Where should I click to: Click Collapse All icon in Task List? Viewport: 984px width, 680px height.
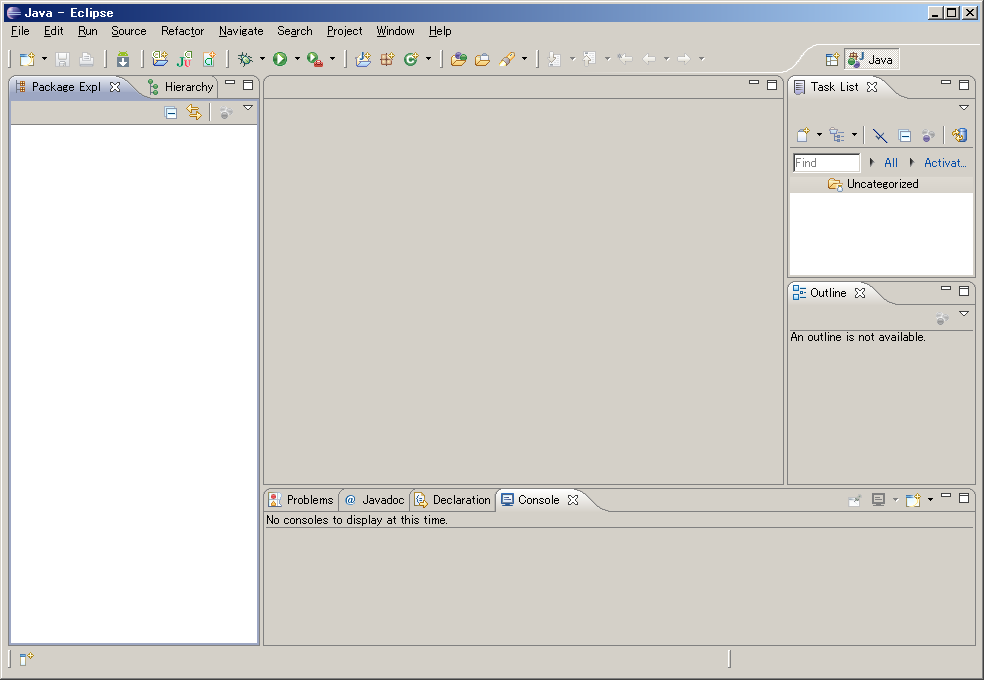click(x=904, y=135)
